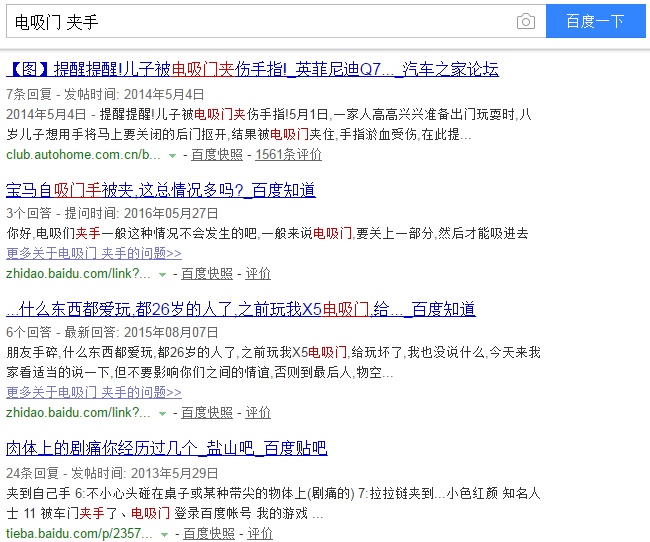Open the 宝马自吸门手被夹 百度知道 result
This screenshot has width=650, height=542.
(160, 190)
